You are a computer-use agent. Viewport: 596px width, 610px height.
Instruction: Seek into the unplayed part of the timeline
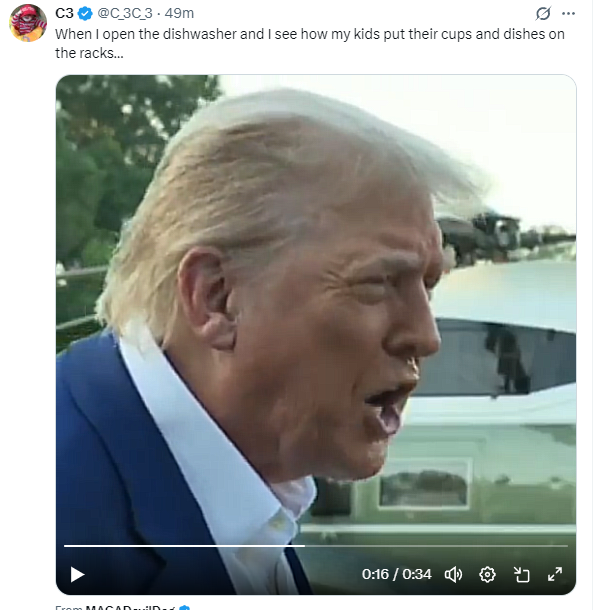click(x=436, y=546)
